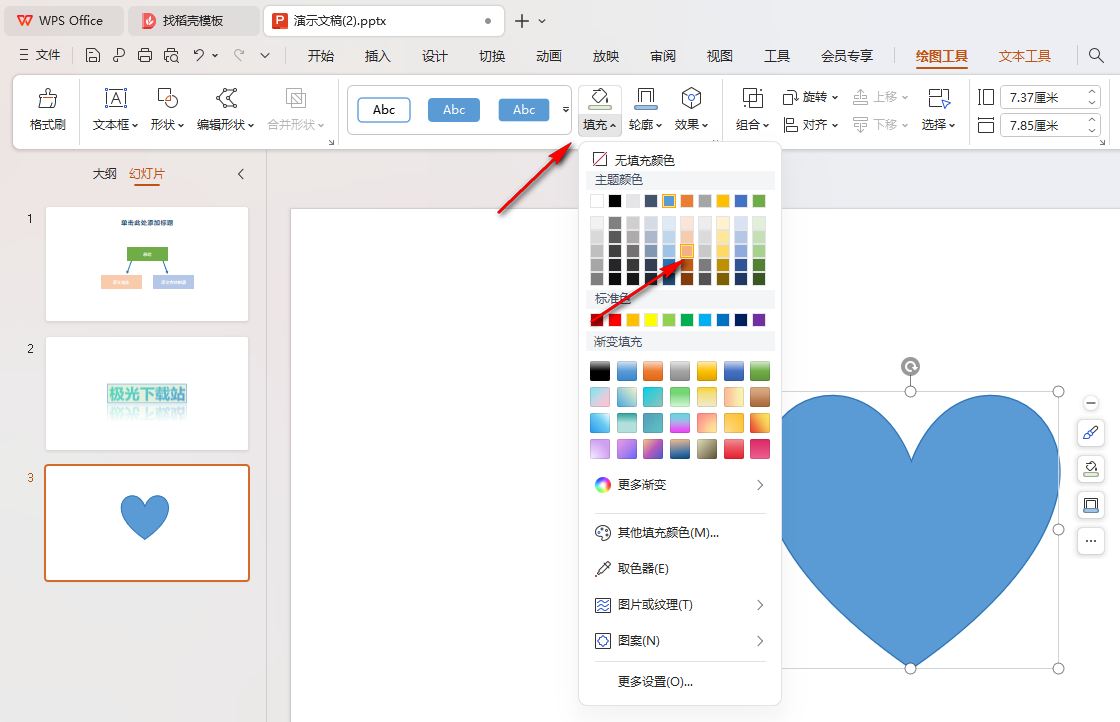Select slide 2 thumbnail with 极光下载站
1120x722 pixels.
(x=147, y=393)
